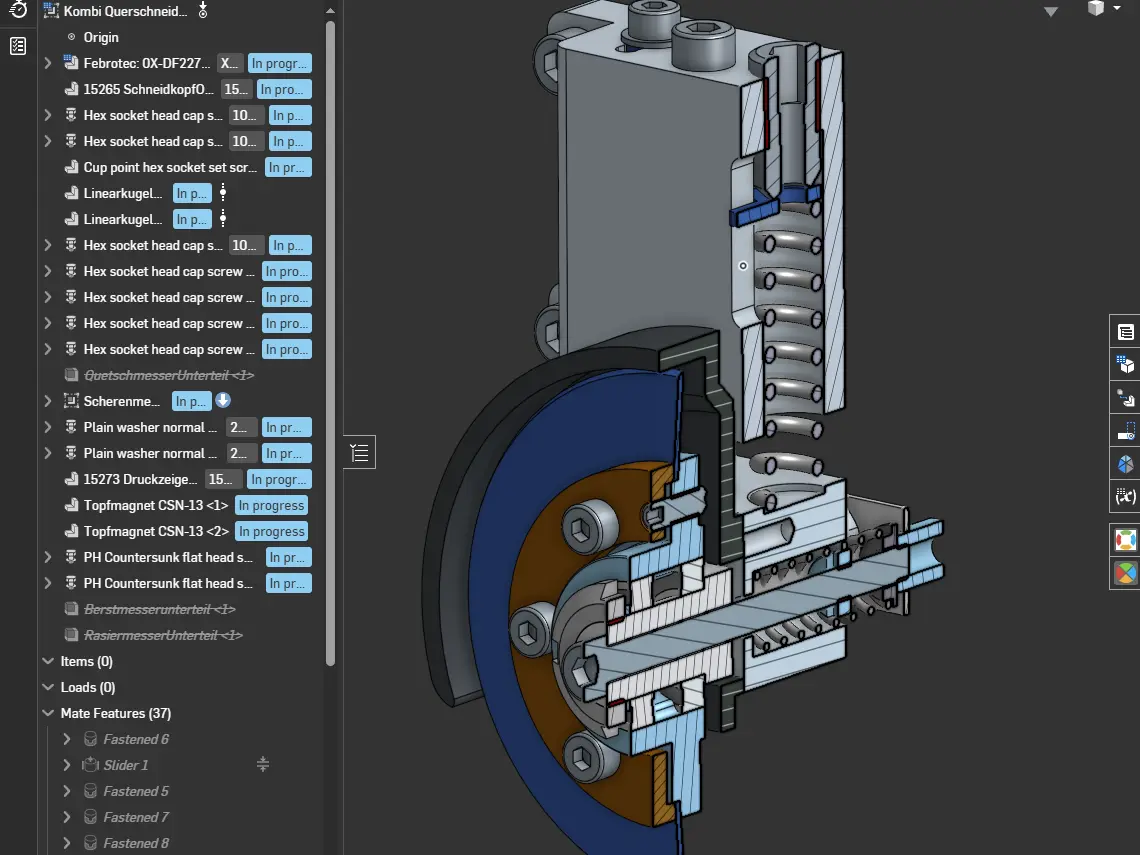Open the variable table (x) icon
This screenshot has width=1140, height=855.
pyautogui.click(x=1125, y=497)
